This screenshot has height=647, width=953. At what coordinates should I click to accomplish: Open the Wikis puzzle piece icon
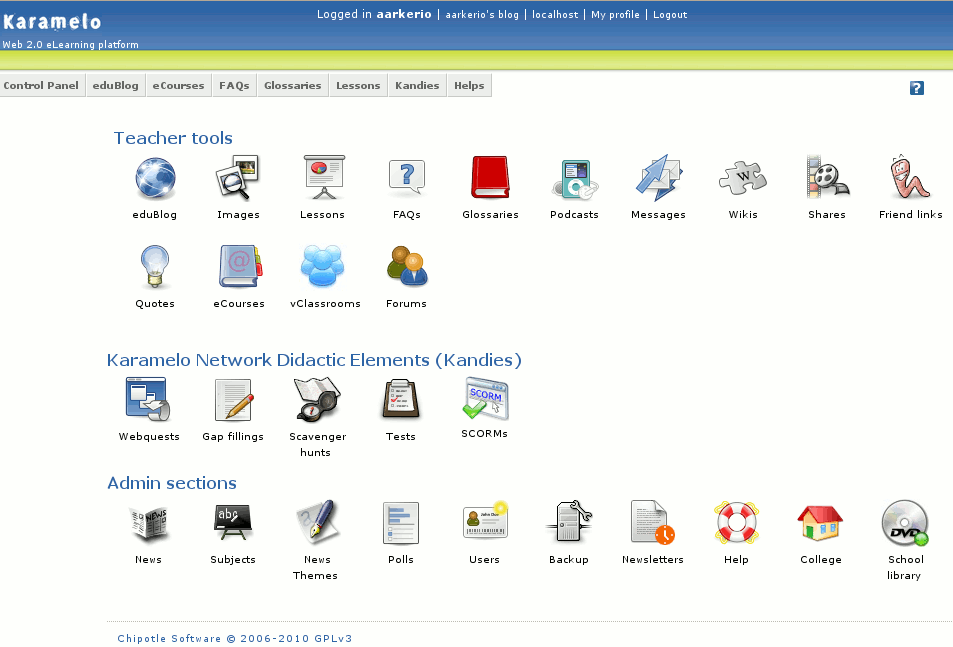tap(743, 178)
